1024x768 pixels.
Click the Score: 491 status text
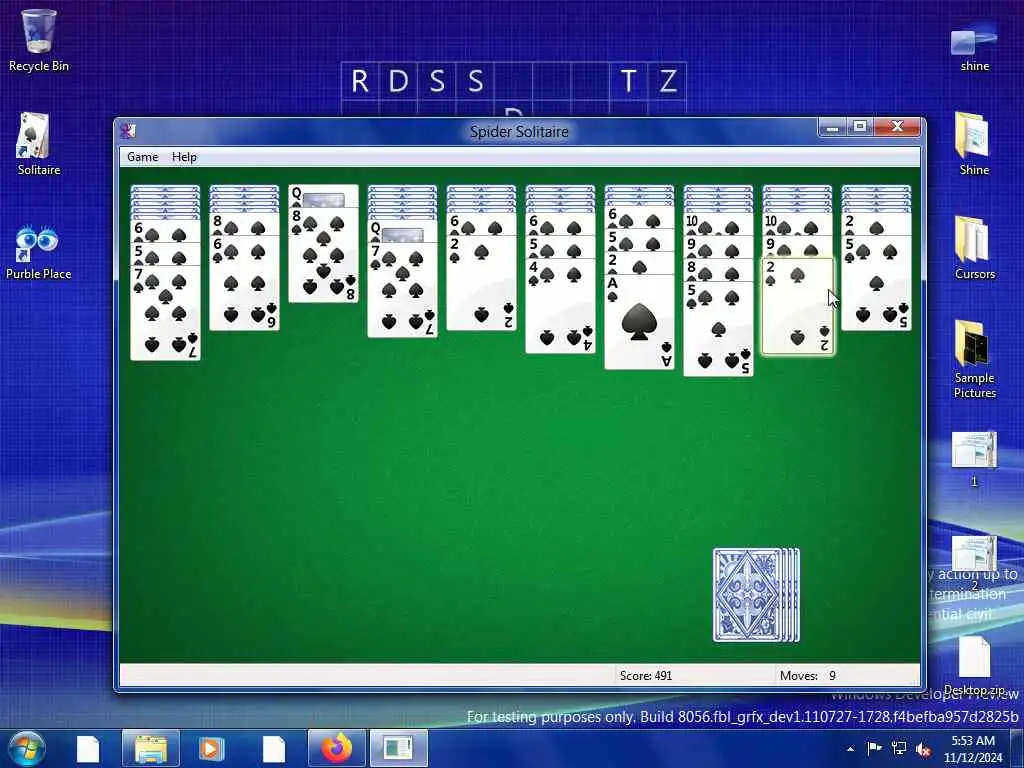click(x=646, y=676)
